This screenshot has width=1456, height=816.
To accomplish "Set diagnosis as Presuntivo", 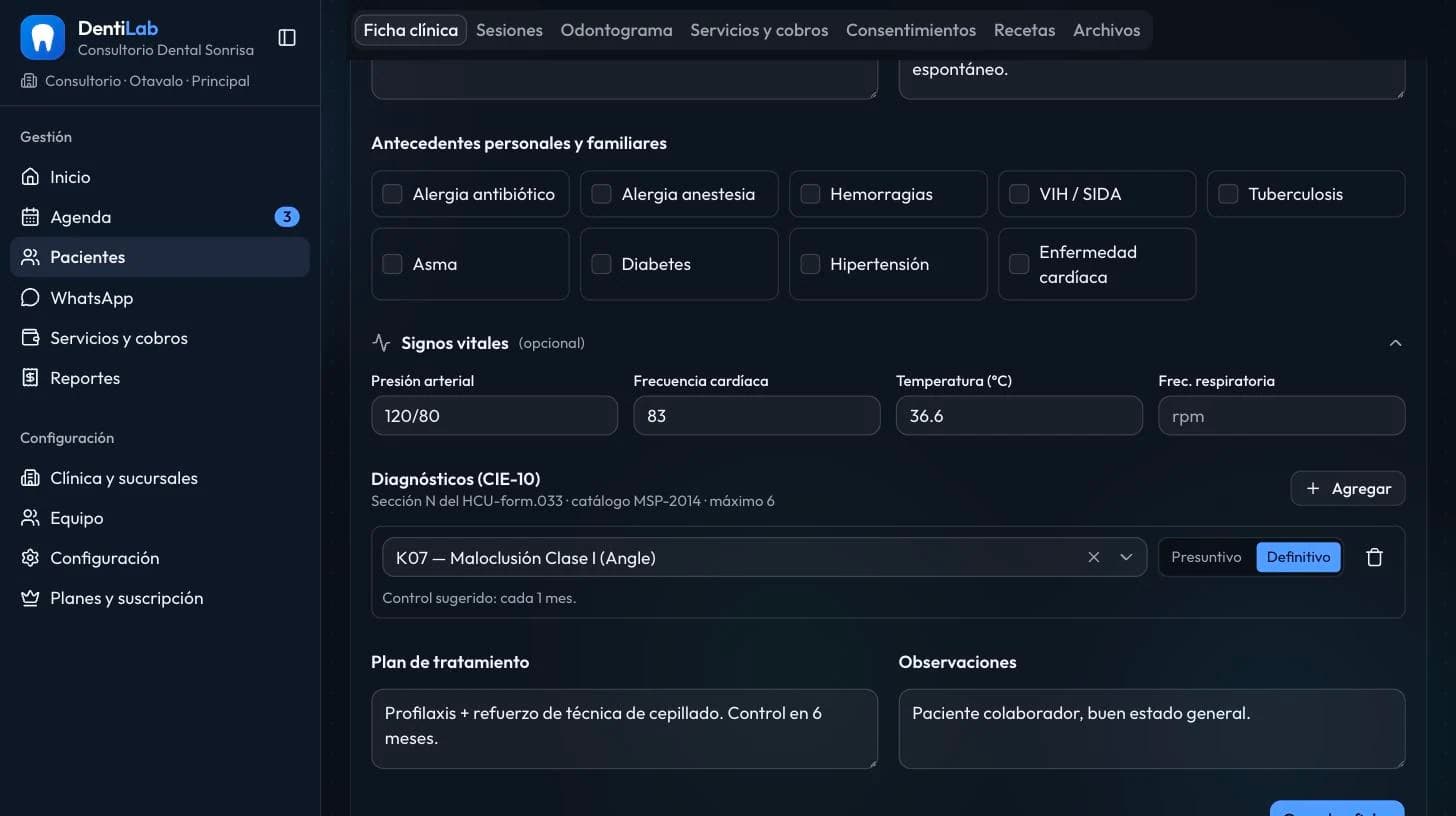I will [x=1206, y=558].
